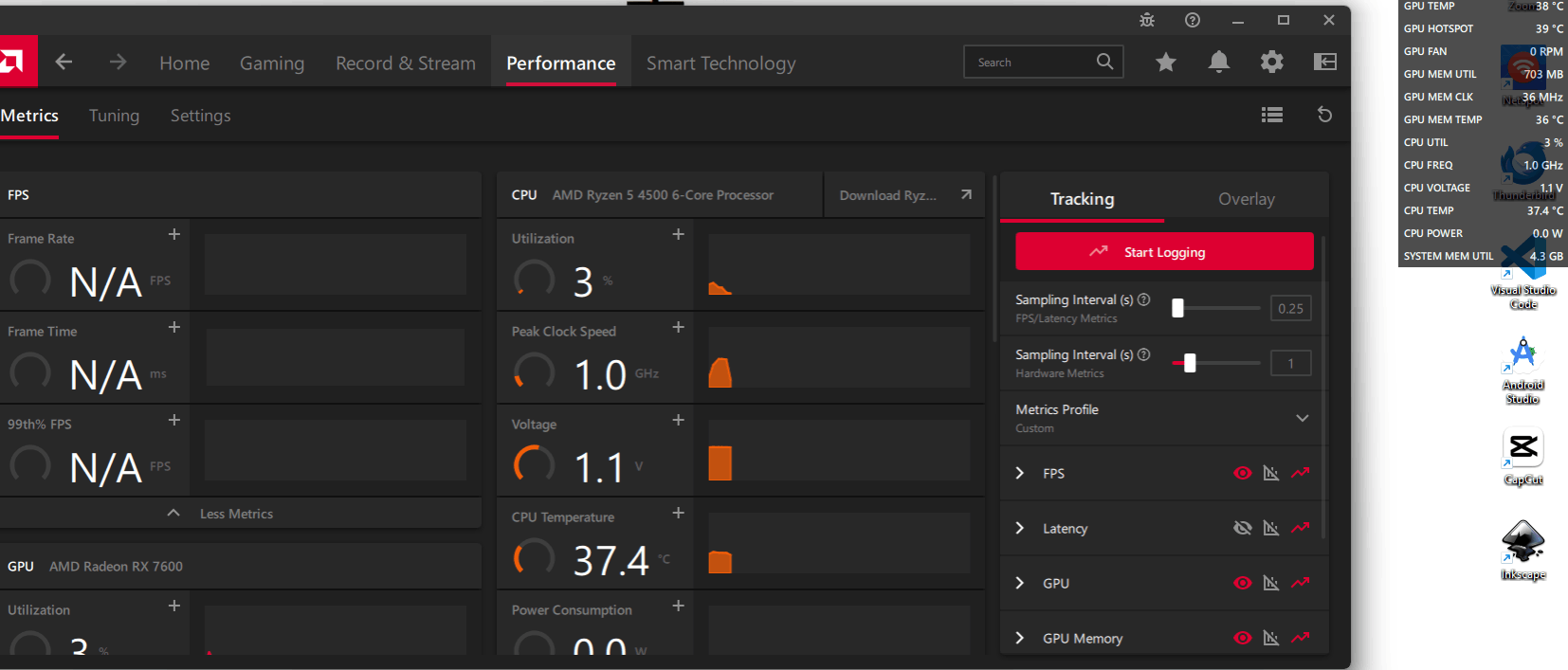Open Android Studio desktop shortcut
1568x670 pixels.
tap(1523, 371)
